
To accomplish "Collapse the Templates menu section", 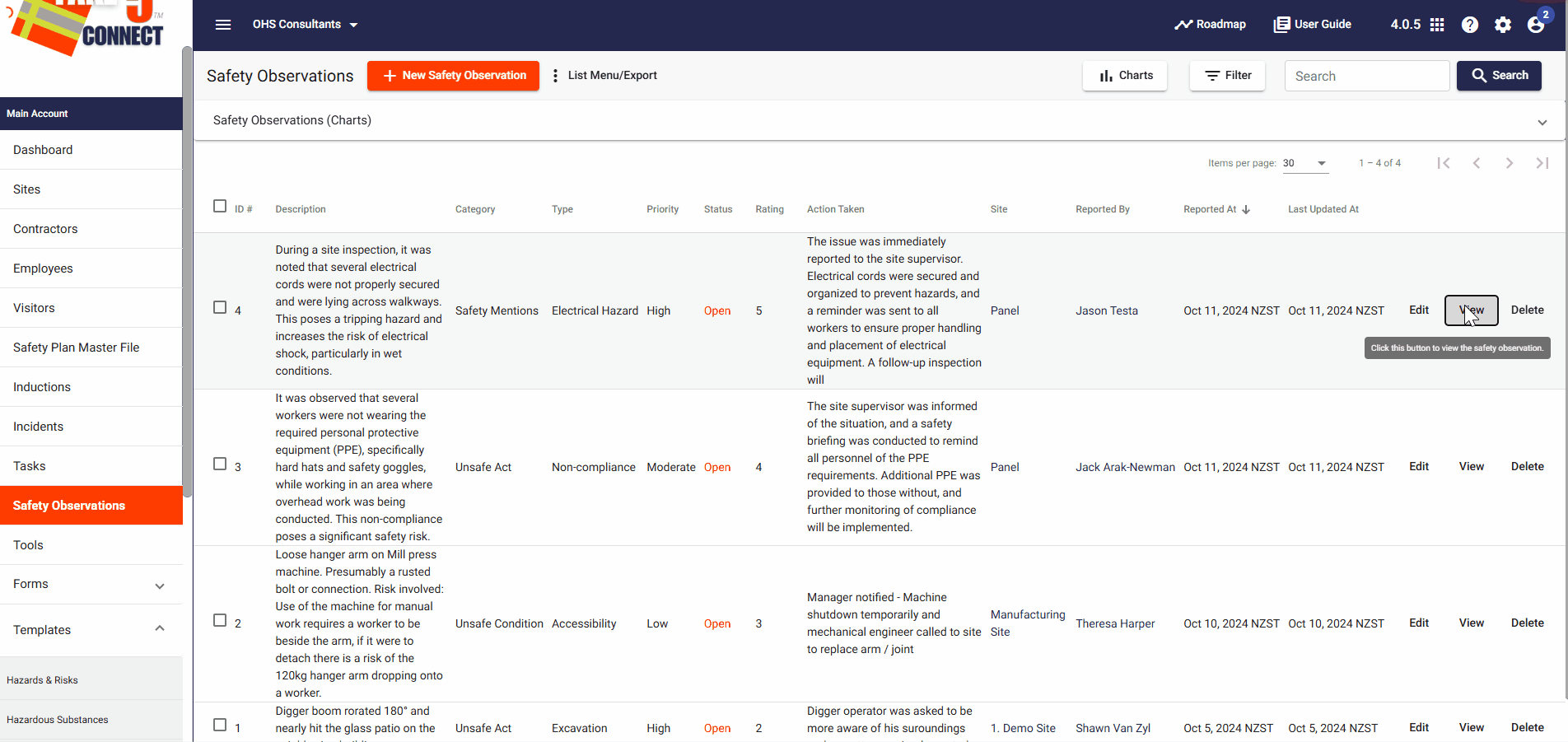I will click(x=91, y=630).
